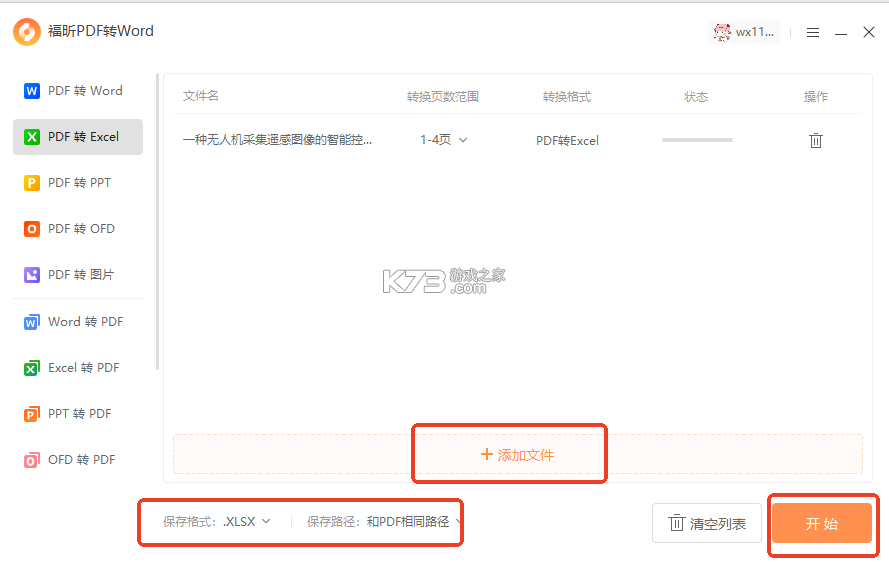889x562 pixels.
Task: Click the Word document icon for Word转PDF
Action: pos(32,322)
